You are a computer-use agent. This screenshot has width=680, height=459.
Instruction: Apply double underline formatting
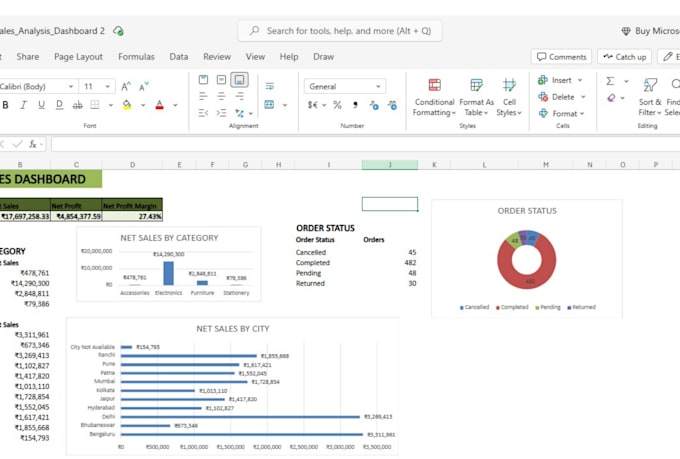pyautogui.click(x=59, y=105)
